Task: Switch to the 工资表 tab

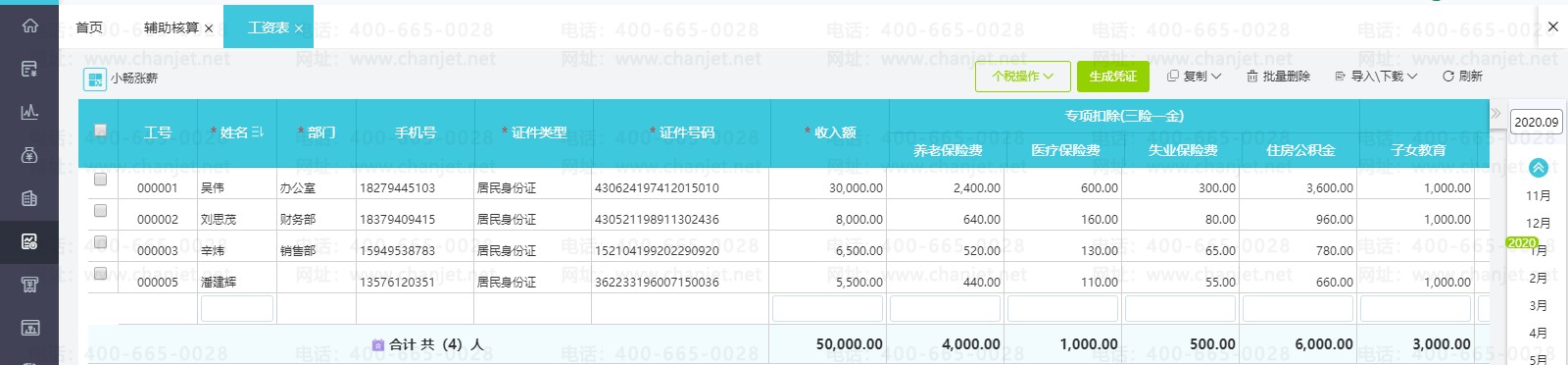Action: click(x=269, y=27)
